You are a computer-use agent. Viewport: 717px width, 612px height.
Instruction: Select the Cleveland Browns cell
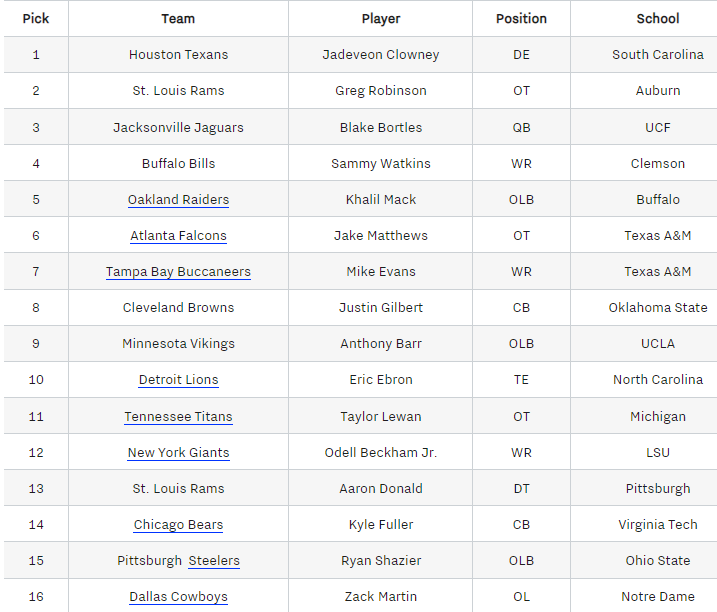click(x=178, y=307)
